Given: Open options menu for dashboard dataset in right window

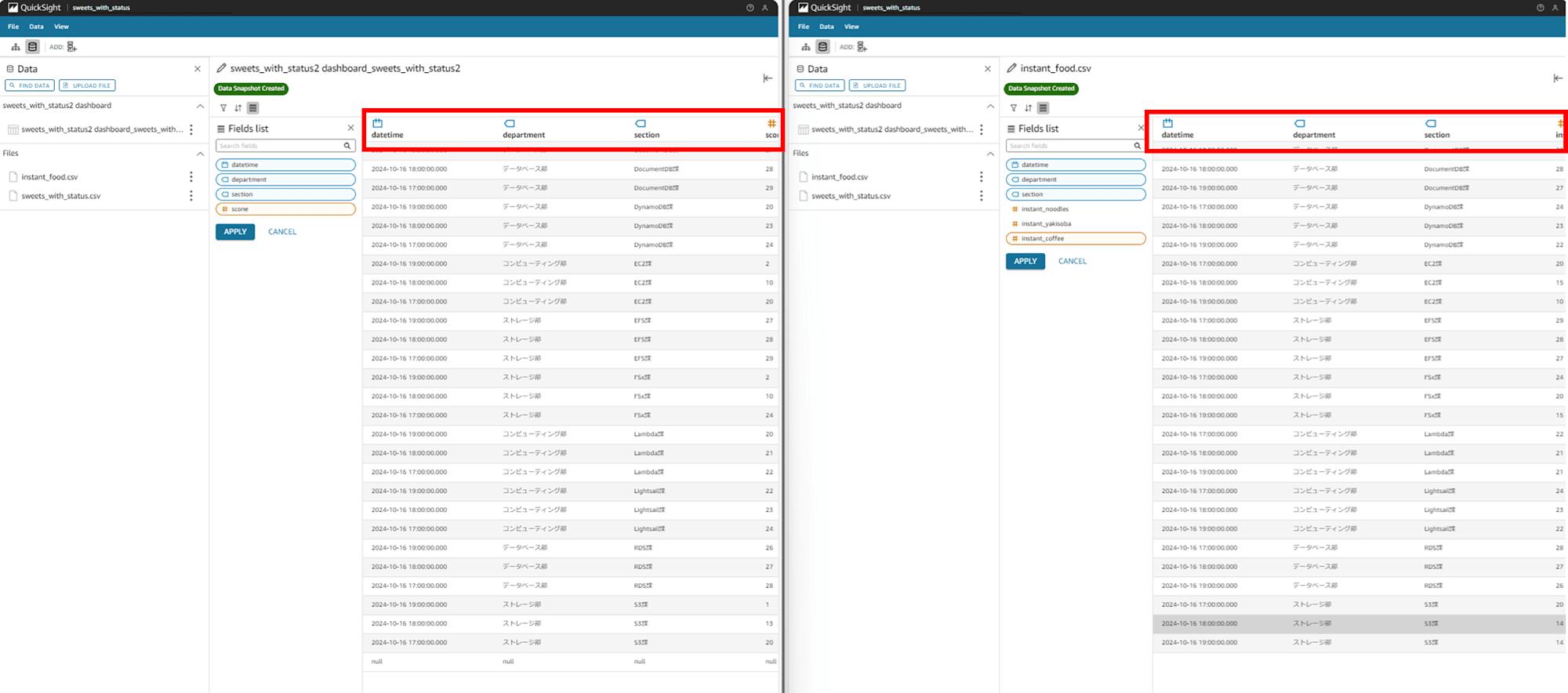Looking at the screenshot, I should [x=982, y=129].
